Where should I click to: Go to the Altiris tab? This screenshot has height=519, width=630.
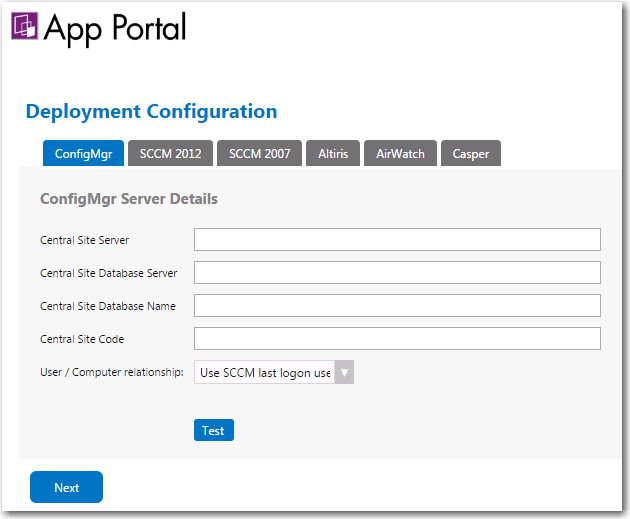coord(333,153)
